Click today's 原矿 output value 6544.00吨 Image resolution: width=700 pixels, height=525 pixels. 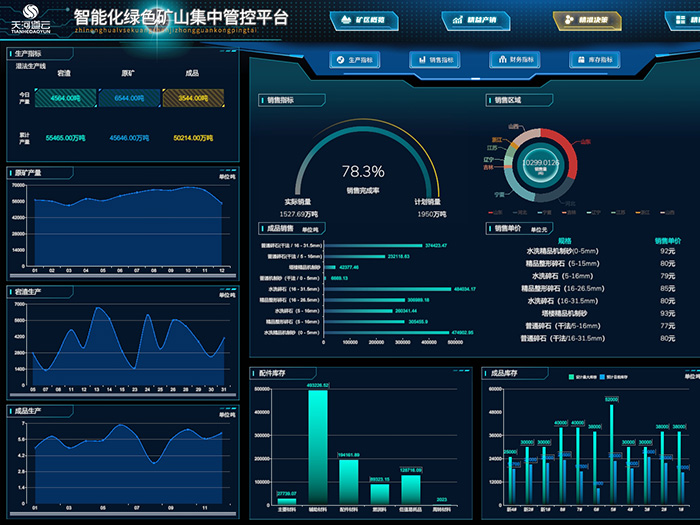click(x=129, y=98)
